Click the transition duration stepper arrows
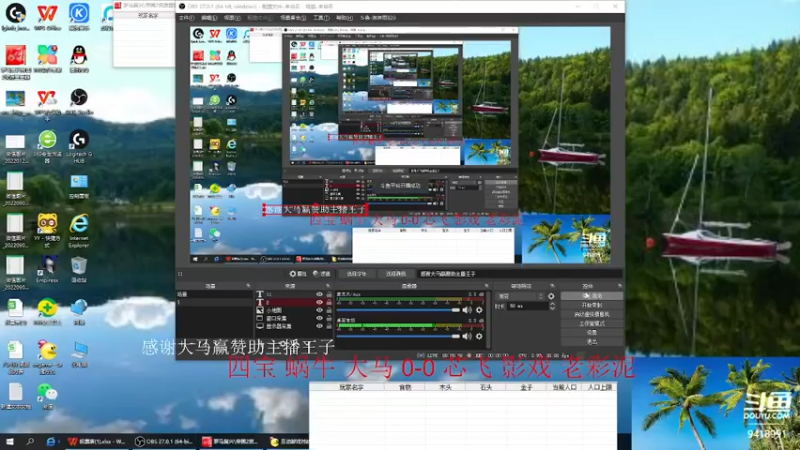The width and height of the screenshot is (800, 450). (x=552, y=306)
